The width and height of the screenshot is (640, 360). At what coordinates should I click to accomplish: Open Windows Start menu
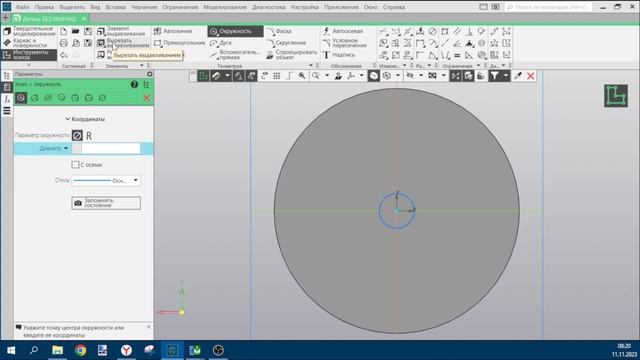tap(11, 350)
